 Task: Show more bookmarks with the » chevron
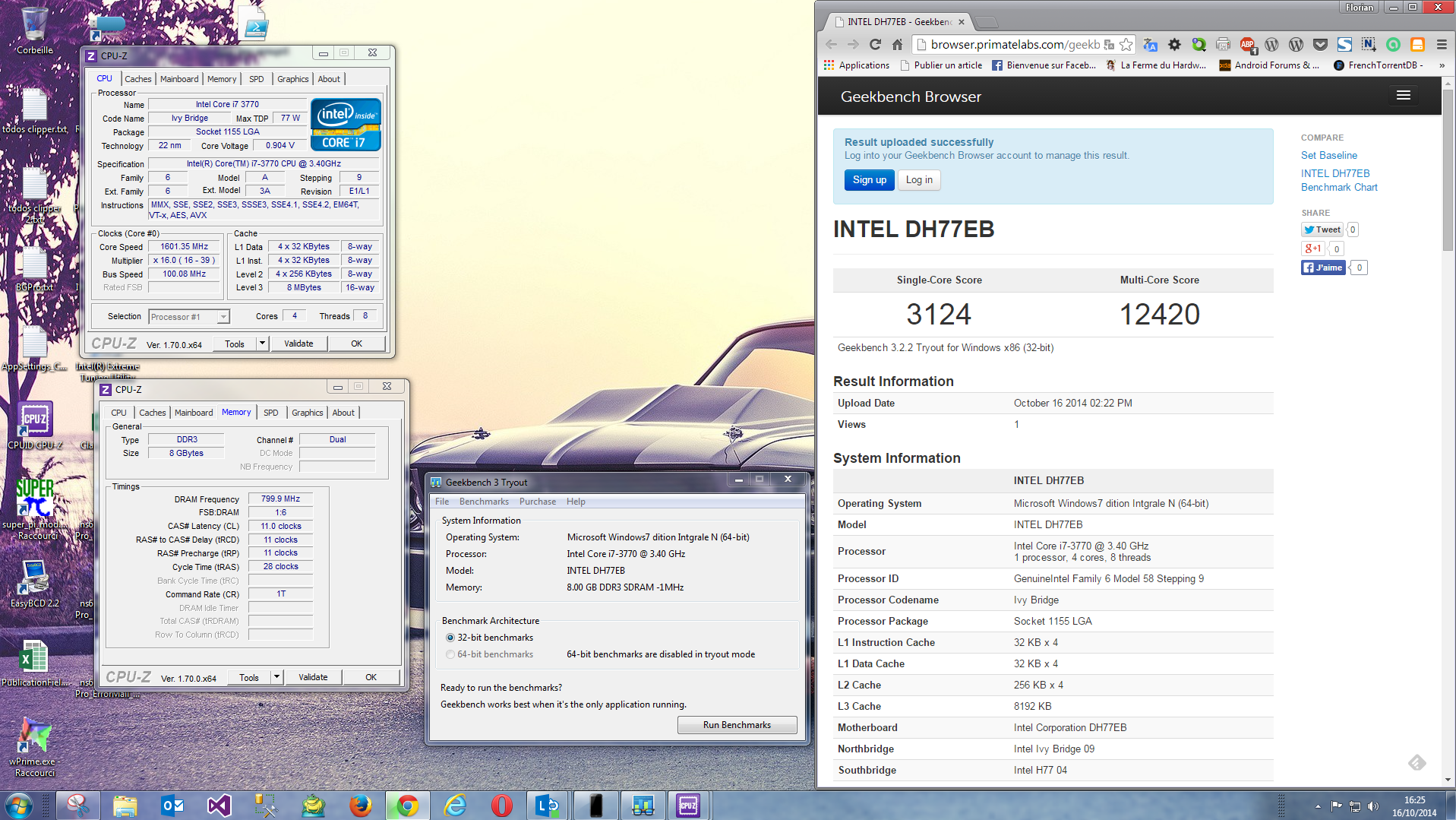1442,65
